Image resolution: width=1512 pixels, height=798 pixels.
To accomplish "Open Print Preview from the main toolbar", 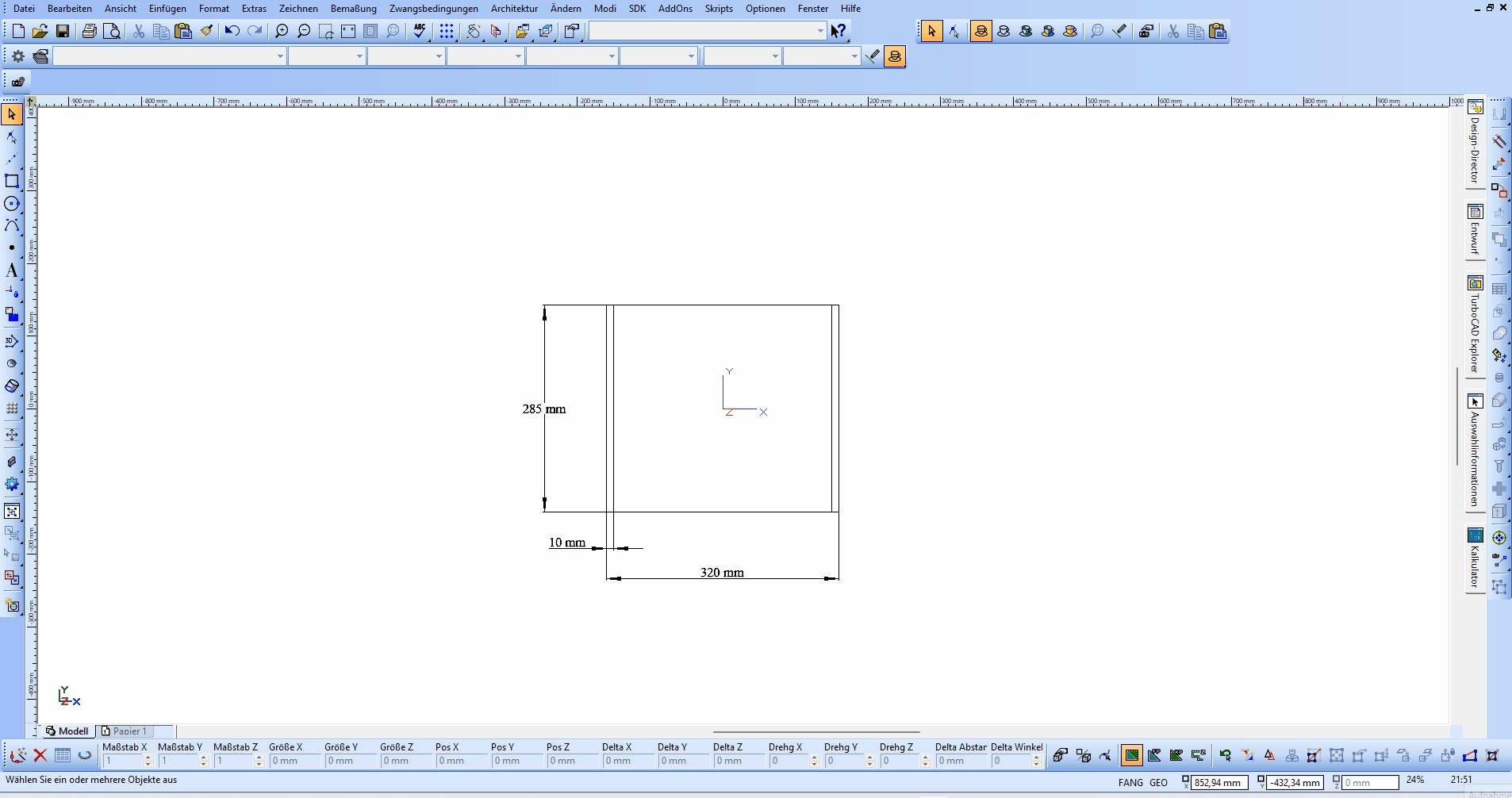I will (x=112, y=31).
